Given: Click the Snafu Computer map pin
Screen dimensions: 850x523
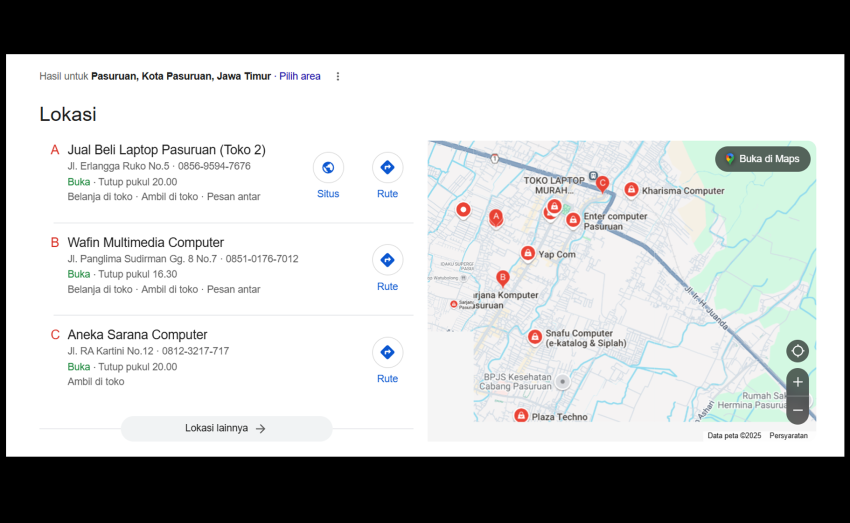Looking at the screenshot, I should point(535,337).
